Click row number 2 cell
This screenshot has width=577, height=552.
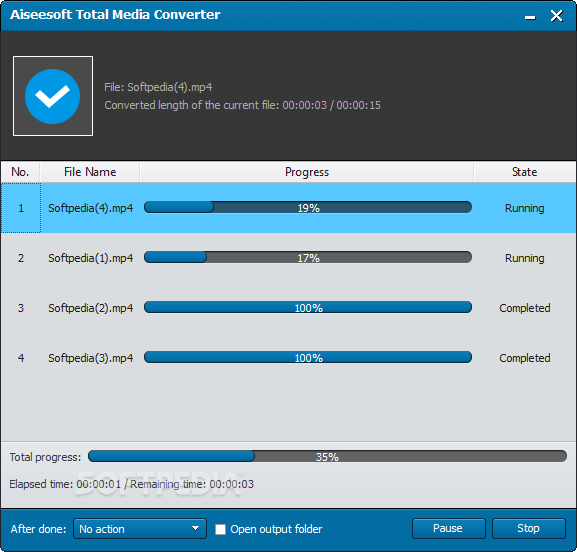click(x=21, y=258)
